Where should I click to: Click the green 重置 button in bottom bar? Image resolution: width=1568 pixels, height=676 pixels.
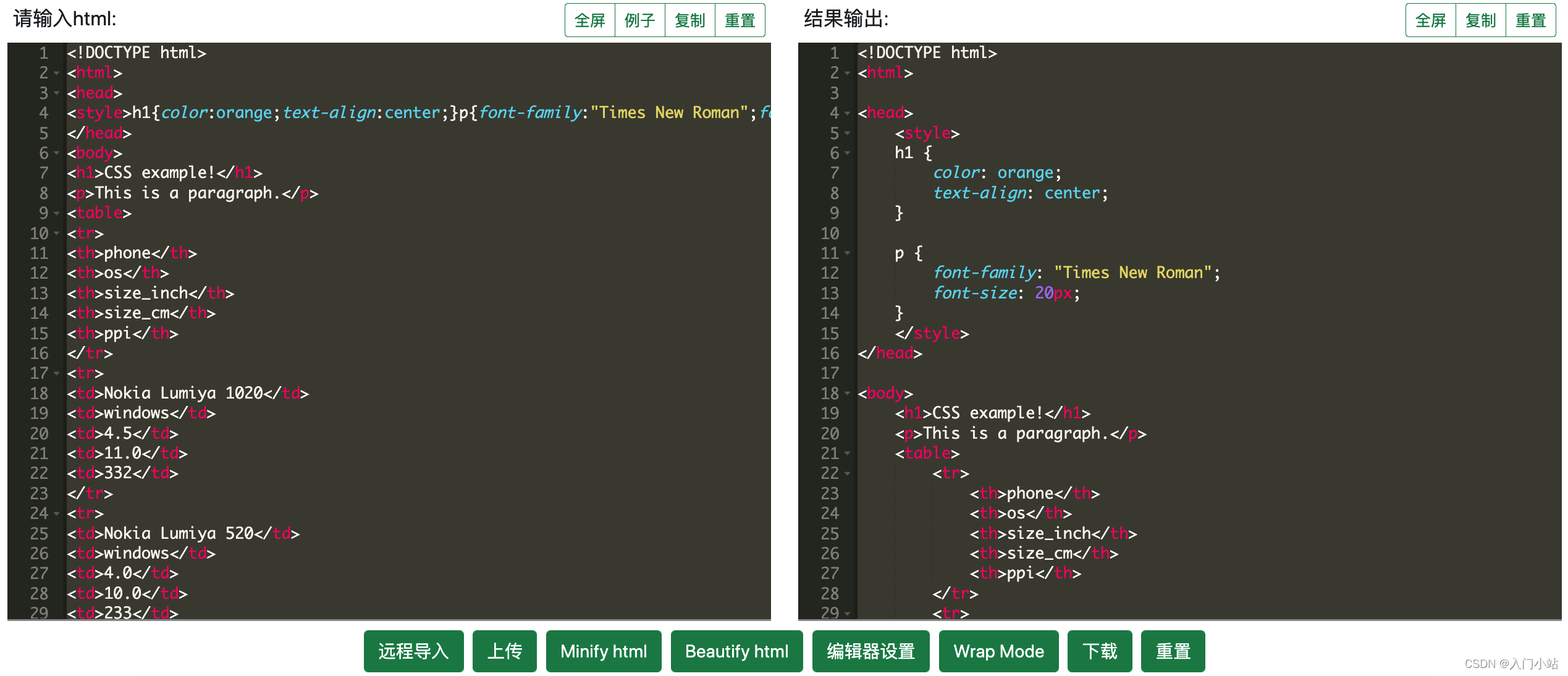tap(1173, 651)
